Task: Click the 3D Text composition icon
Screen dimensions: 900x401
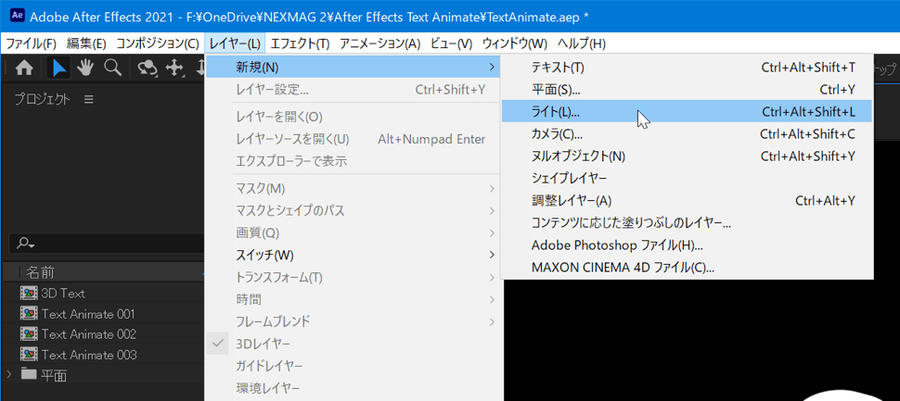Action: pyautogui.click(x=28, y=293)
